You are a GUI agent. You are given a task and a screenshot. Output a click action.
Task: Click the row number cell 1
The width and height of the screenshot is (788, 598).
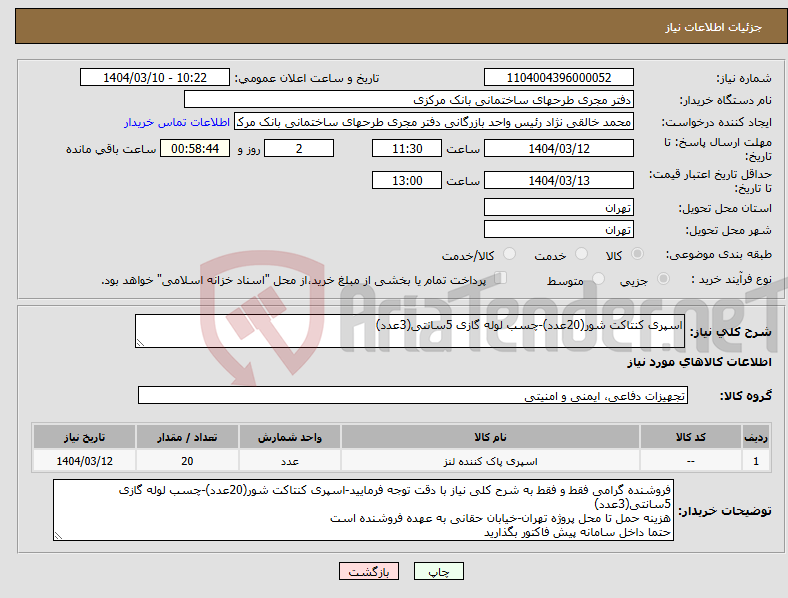point(756,461)
